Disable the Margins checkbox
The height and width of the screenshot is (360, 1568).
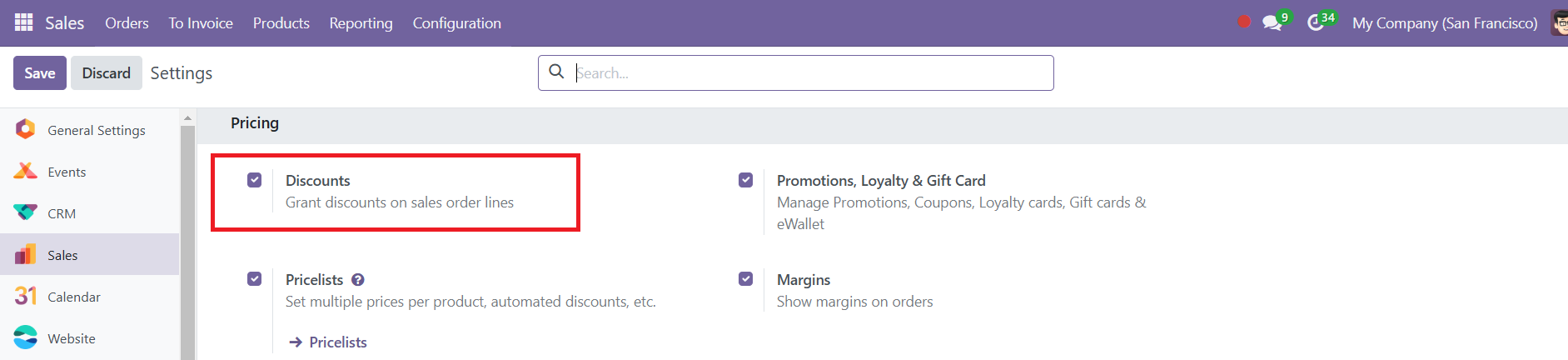tap(746, 279)
